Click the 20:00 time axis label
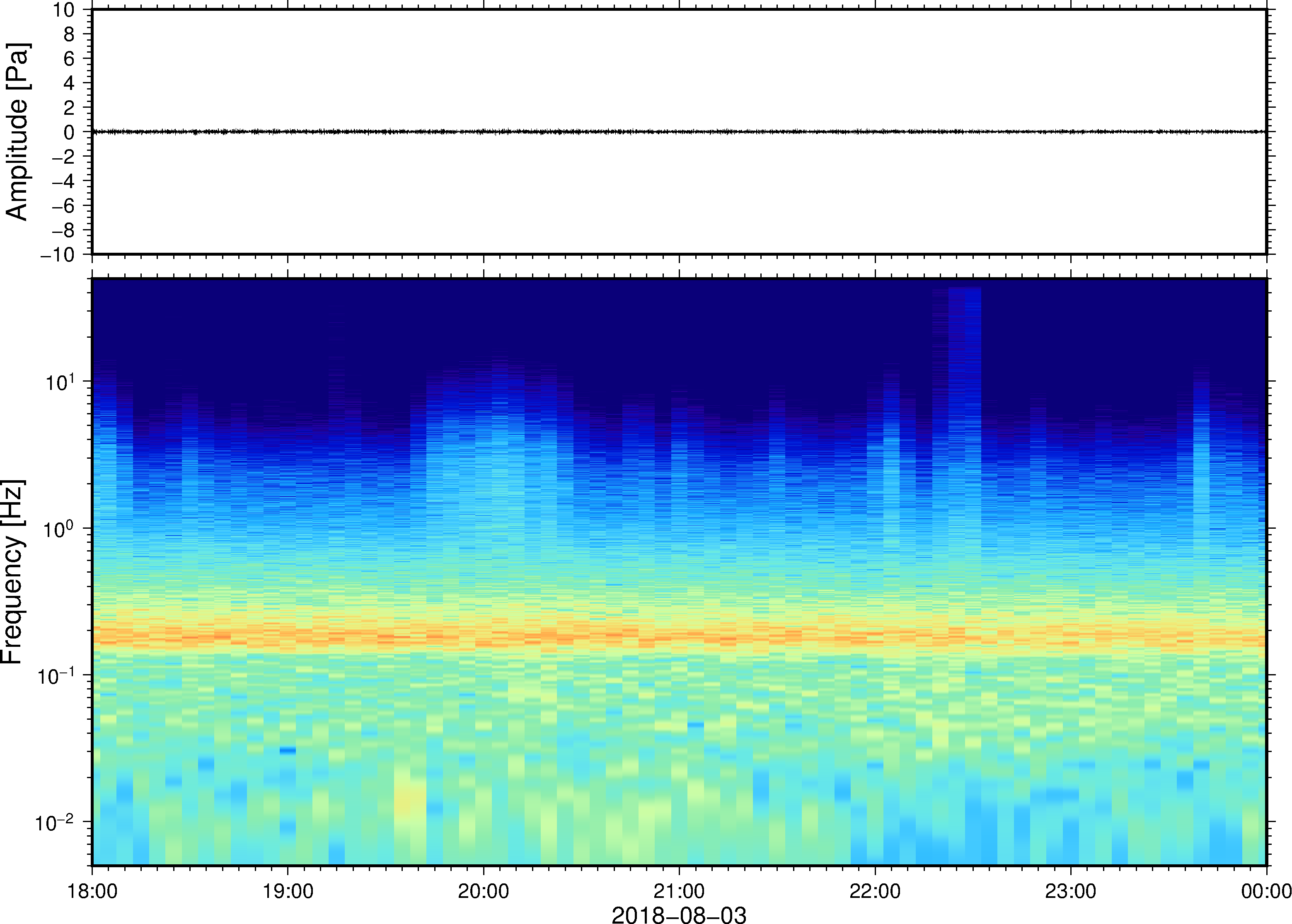 pyautogui.click(x=484, y=891)
